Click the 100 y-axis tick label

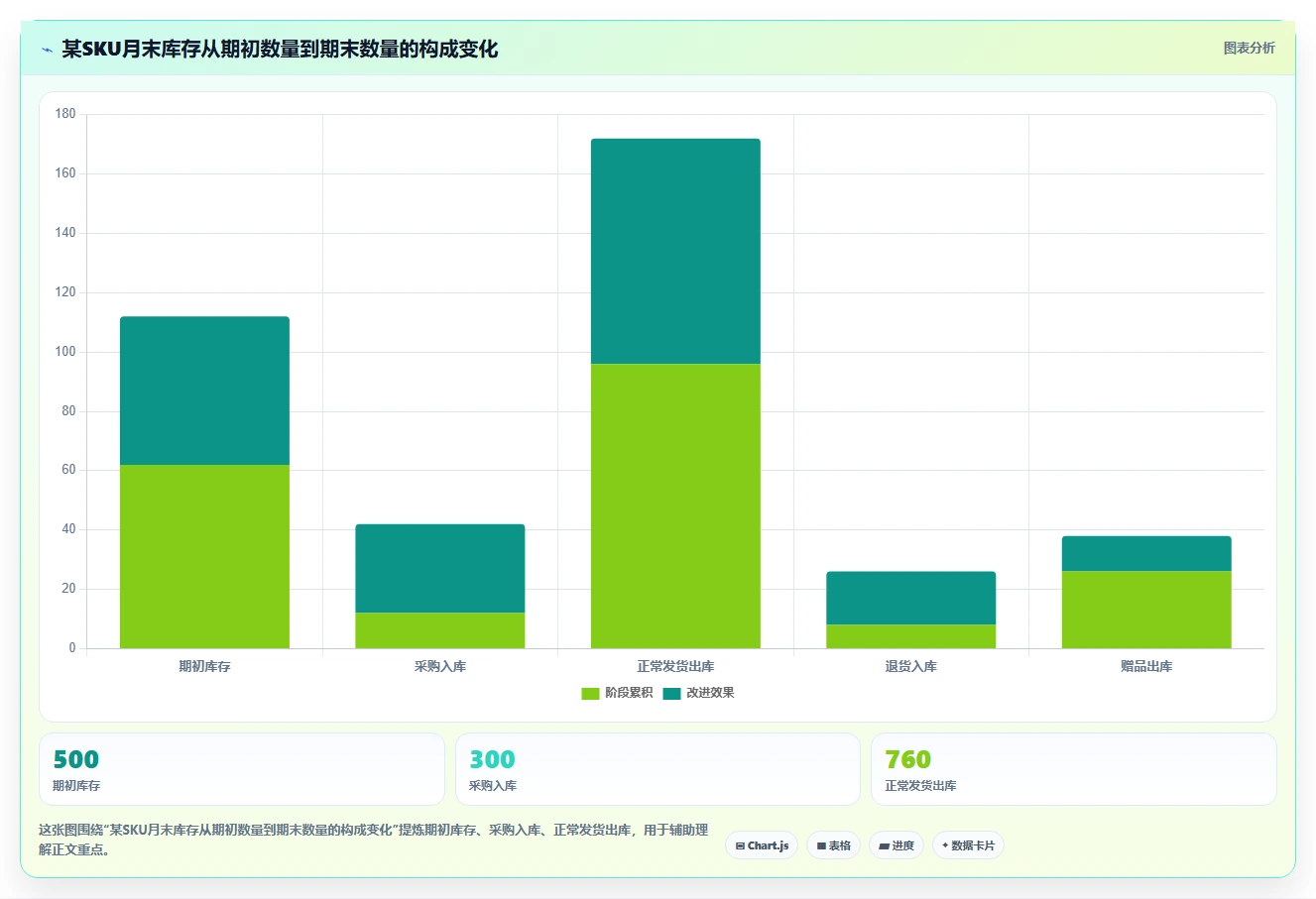click(65, 352)
